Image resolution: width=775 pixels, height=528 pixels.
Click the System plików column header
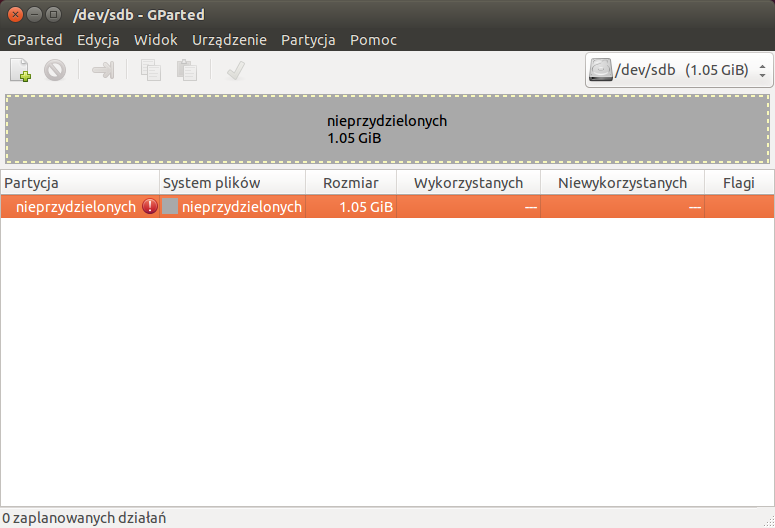pyautogui.click(x=232, y=182)
